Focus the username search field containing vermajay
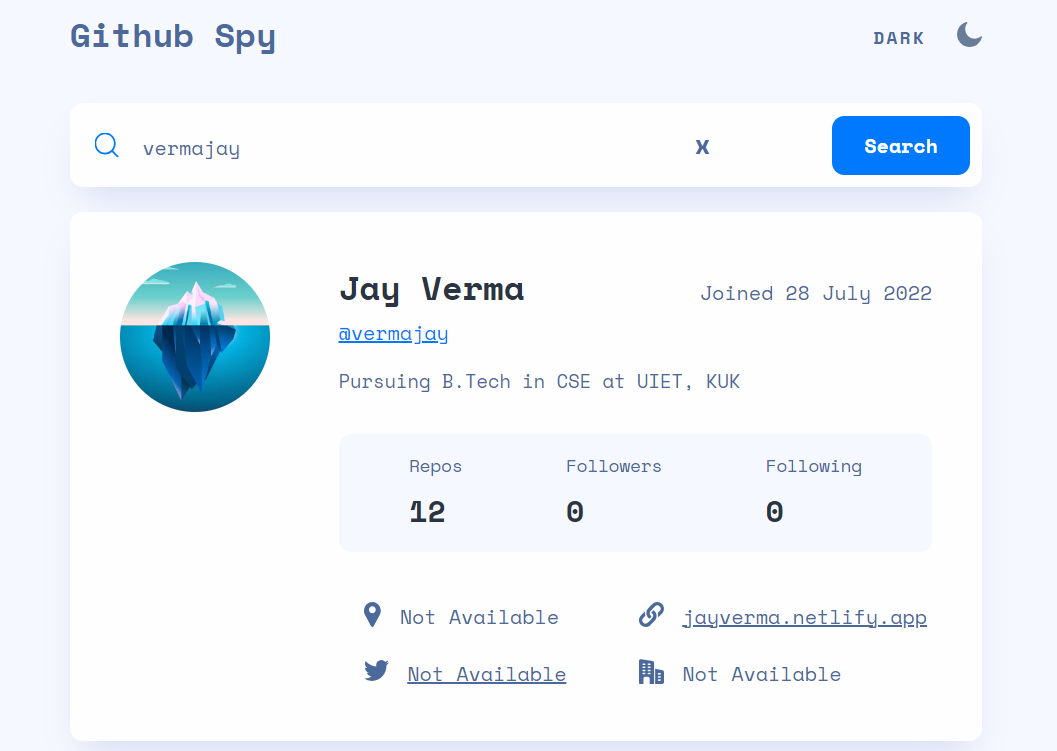This screenshot has width=1057, height=751. (x=404, y=148)
